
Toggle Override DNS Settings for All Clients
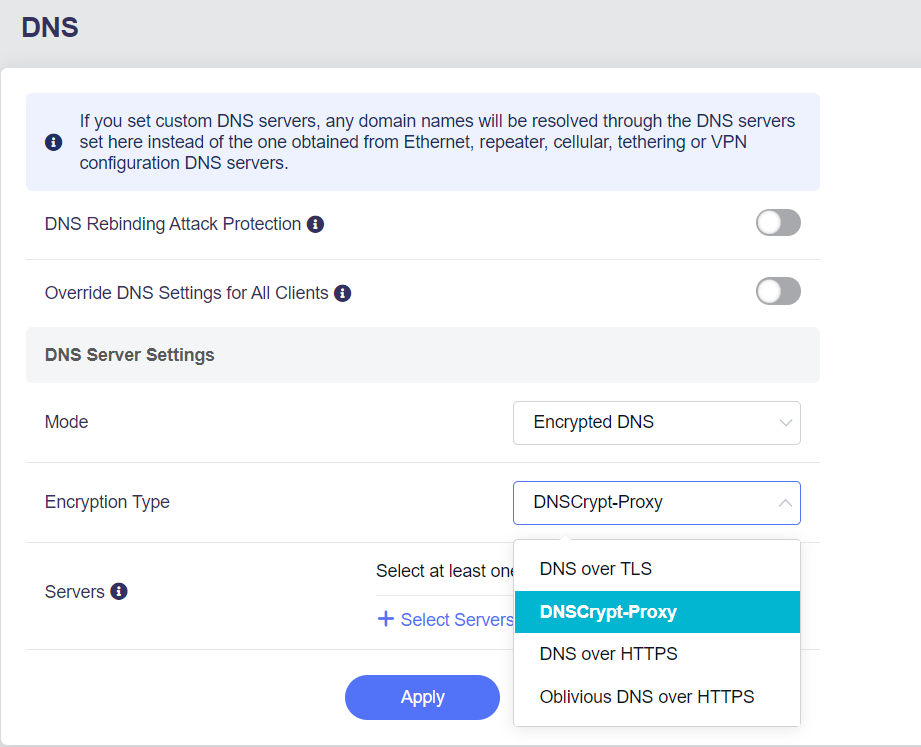(x=778, y=291)
